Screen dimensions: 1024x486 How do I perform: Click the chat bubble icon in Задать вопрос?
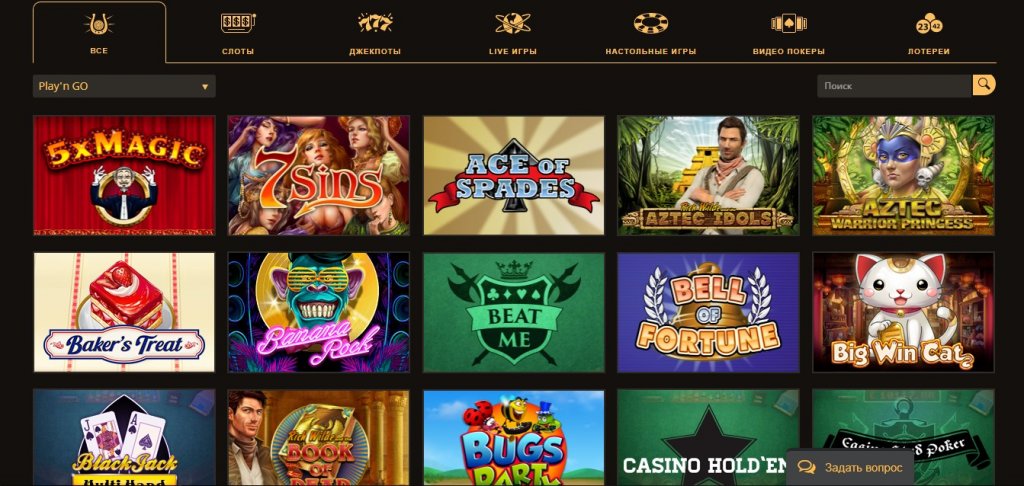click(807, 468)
